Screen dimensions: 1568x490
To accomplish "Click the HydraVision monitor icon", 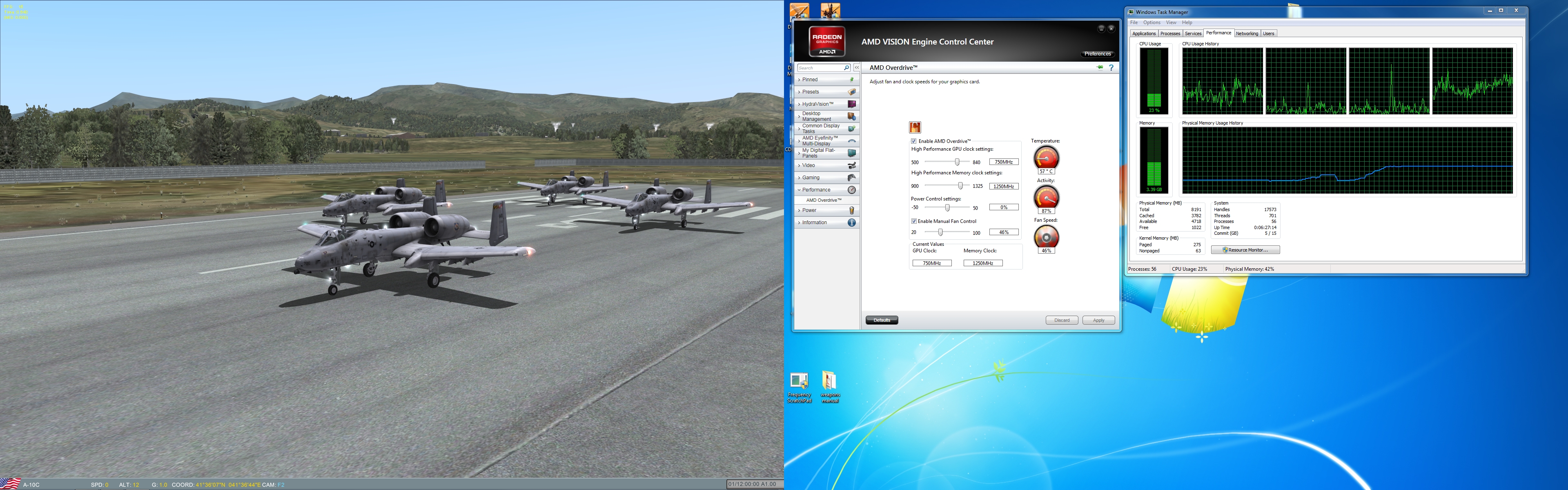I will (851, 104).
